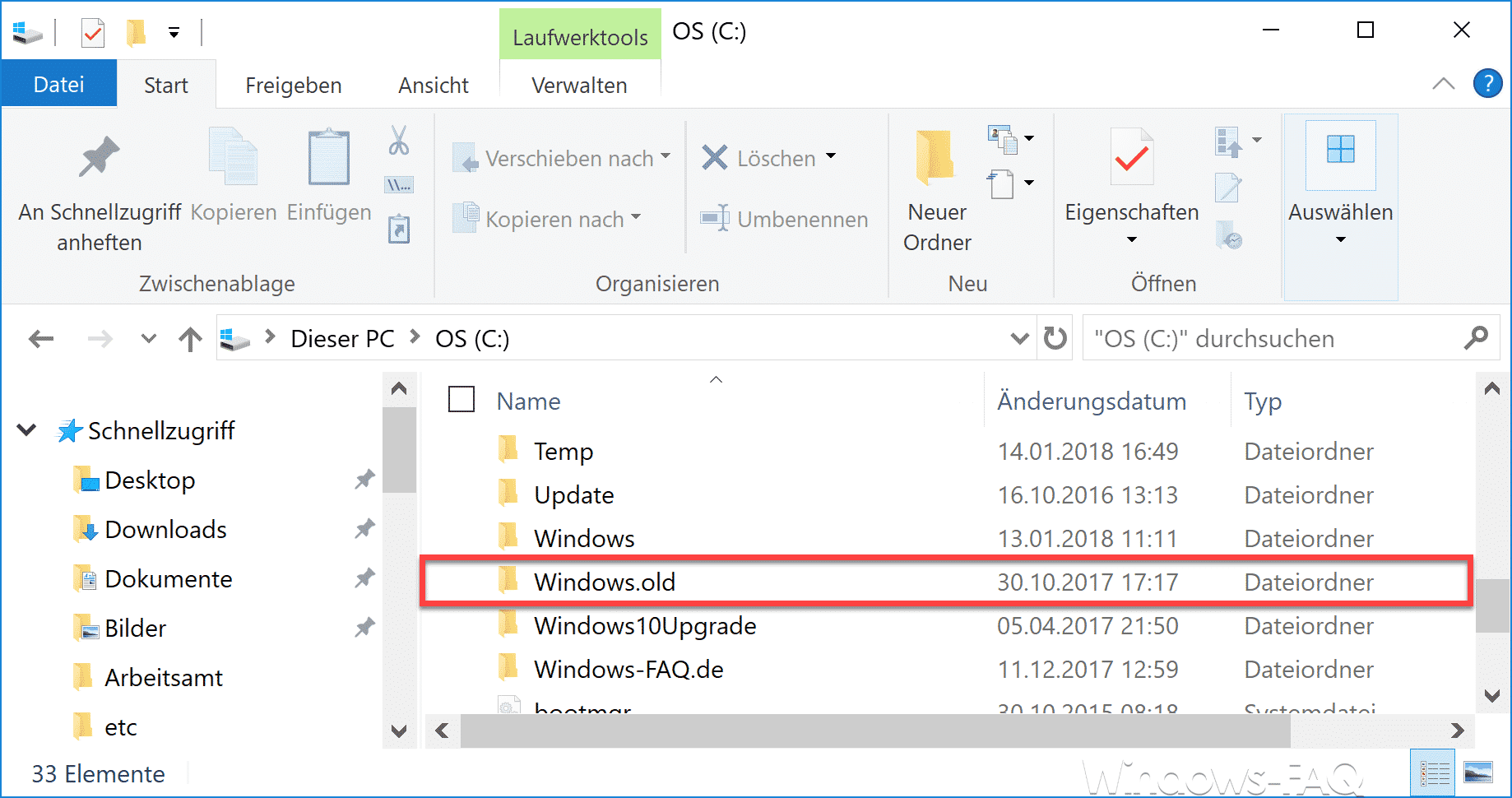The width and height of the screenshot is (1512, 798).
Task: Click the refresh icon beside address bar
Action: 1055,338
